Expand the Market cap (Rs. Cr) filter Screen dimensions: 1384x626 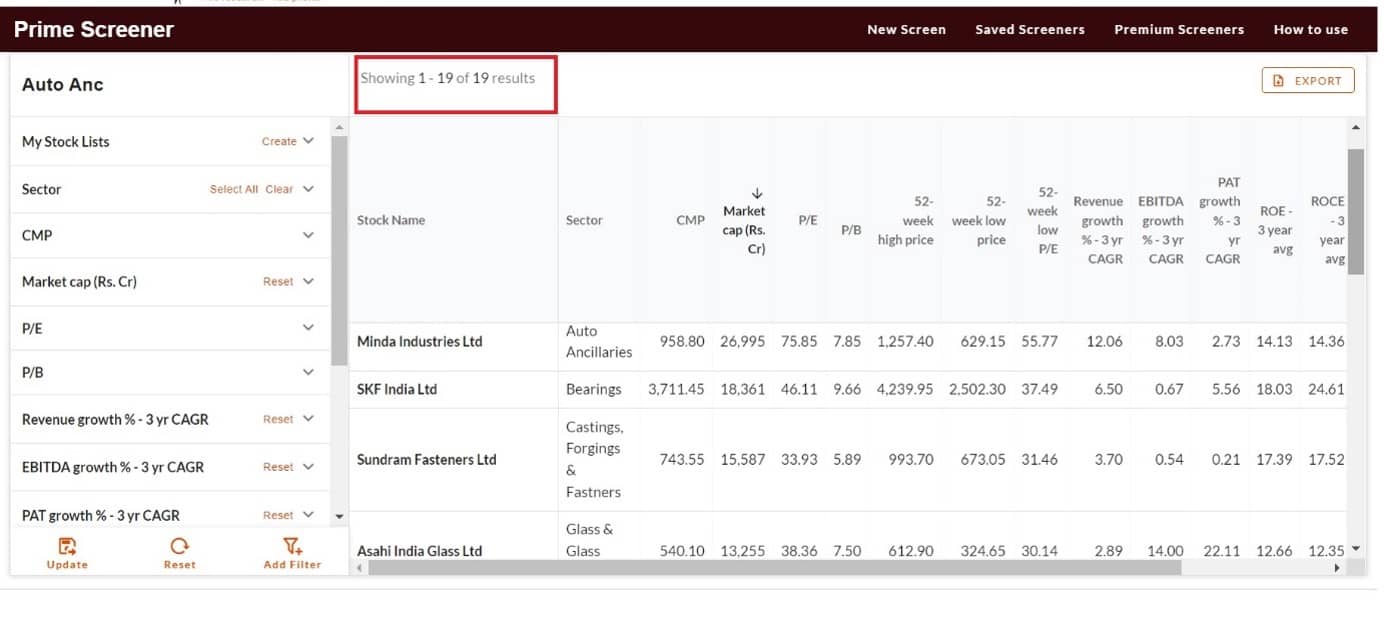(308, 282)
